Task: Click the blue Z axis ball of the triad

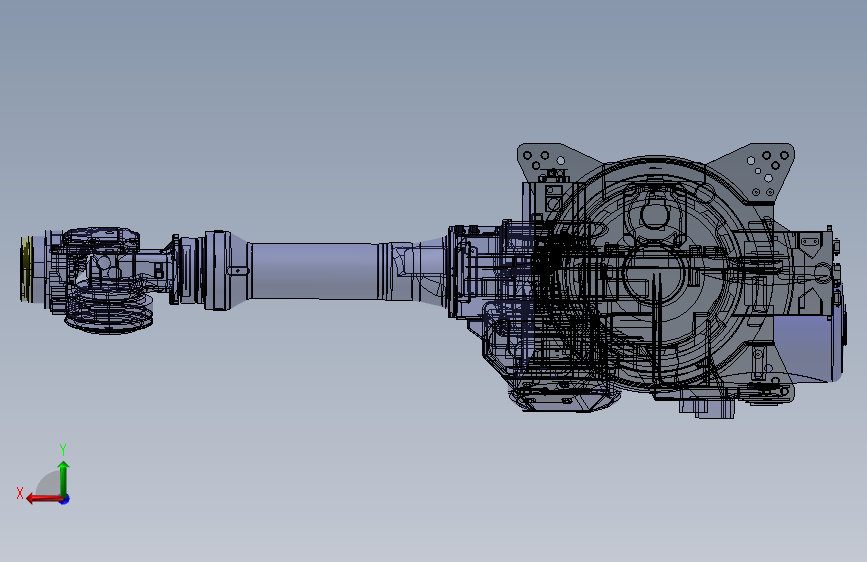Action: click(x=65, y=499)
